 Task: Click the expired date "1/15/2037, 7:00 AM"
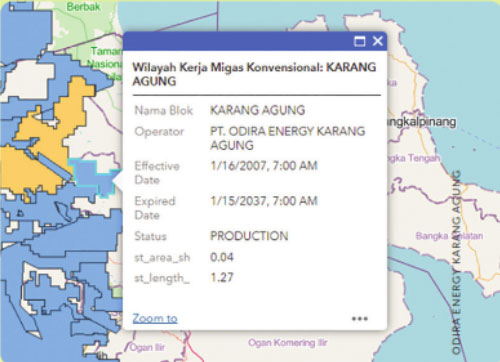(264, 201)
